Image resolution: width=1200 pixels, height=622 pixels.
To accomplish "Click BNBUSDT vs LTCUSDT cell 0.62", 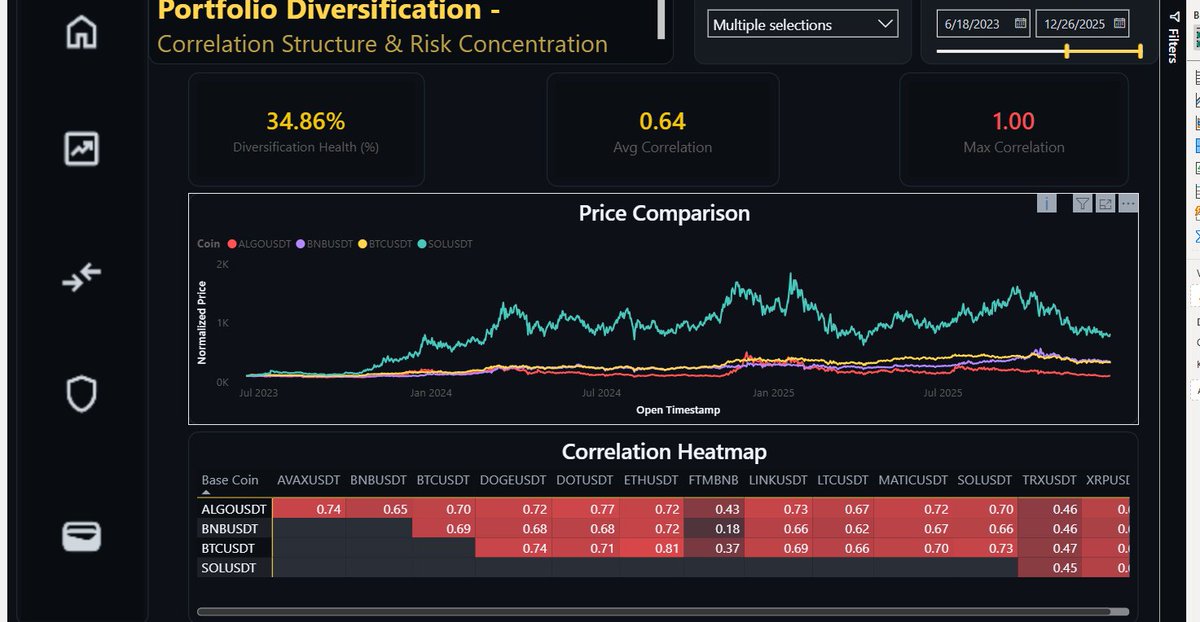I will 844,529.
